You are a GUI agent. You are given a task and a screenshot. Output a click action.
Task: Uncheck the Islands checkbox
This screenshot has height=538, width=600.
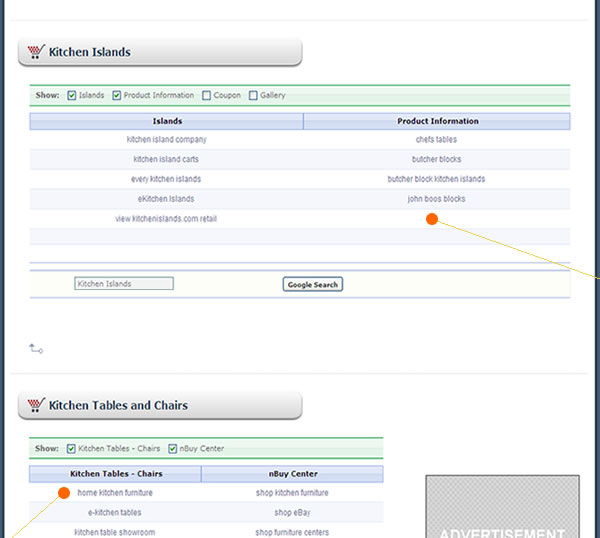coord(72,96)
